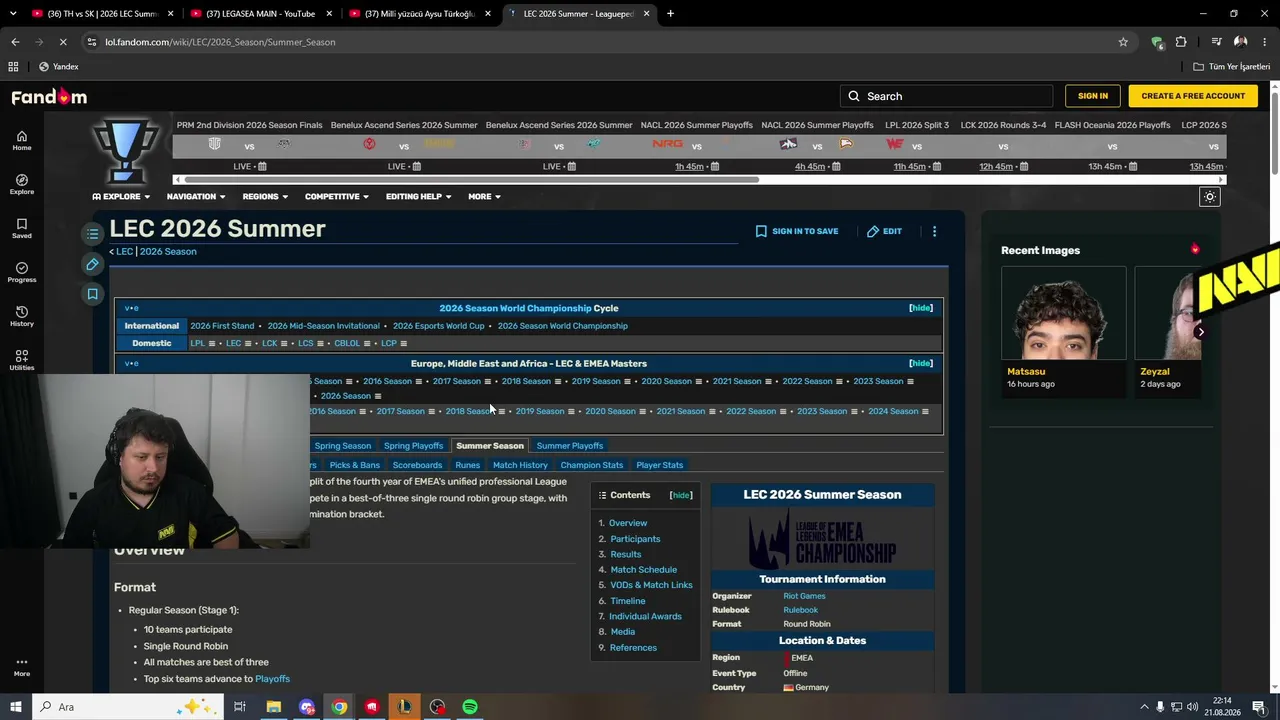Open the Player Stats subtab

pos(660,465)
